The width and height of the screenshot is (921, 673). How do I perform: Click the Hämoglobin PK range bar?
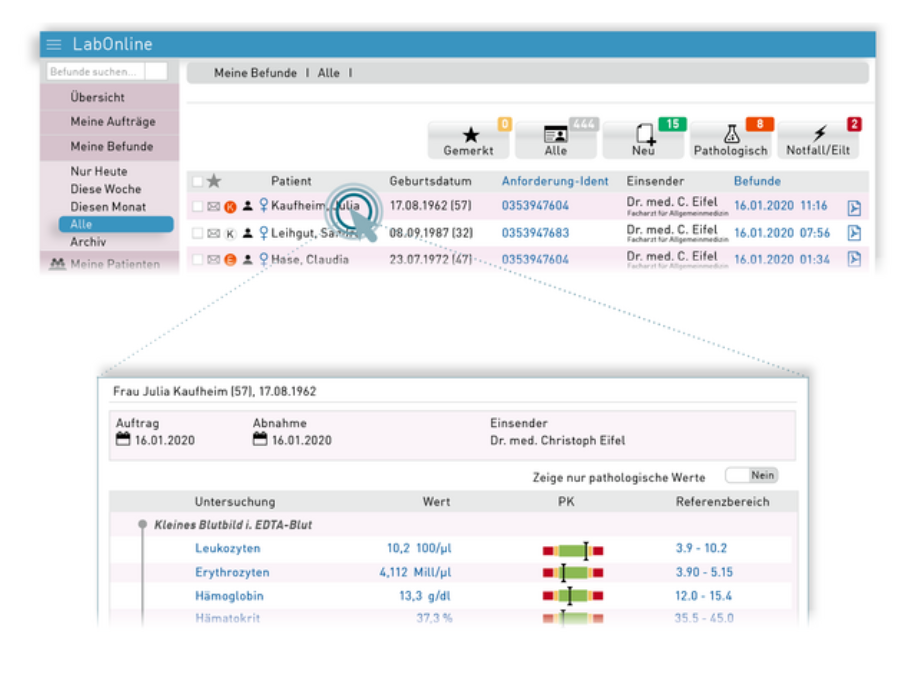click(x=573, y=595)
